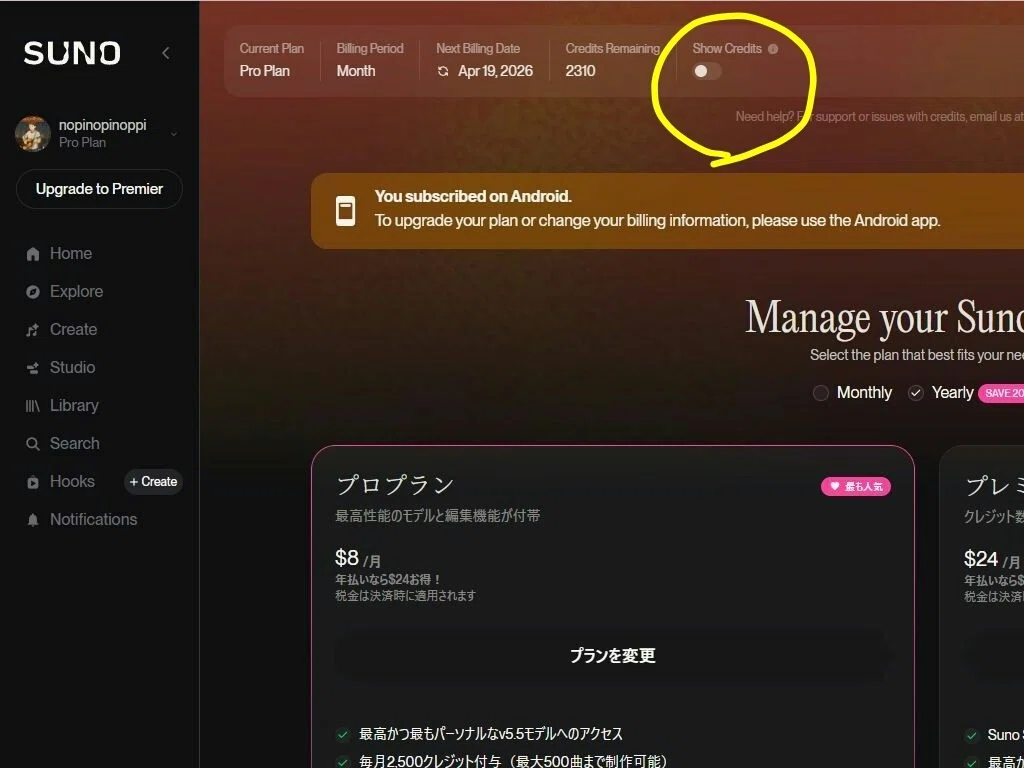Click the 最も人気 pink badge

[856, 487]
